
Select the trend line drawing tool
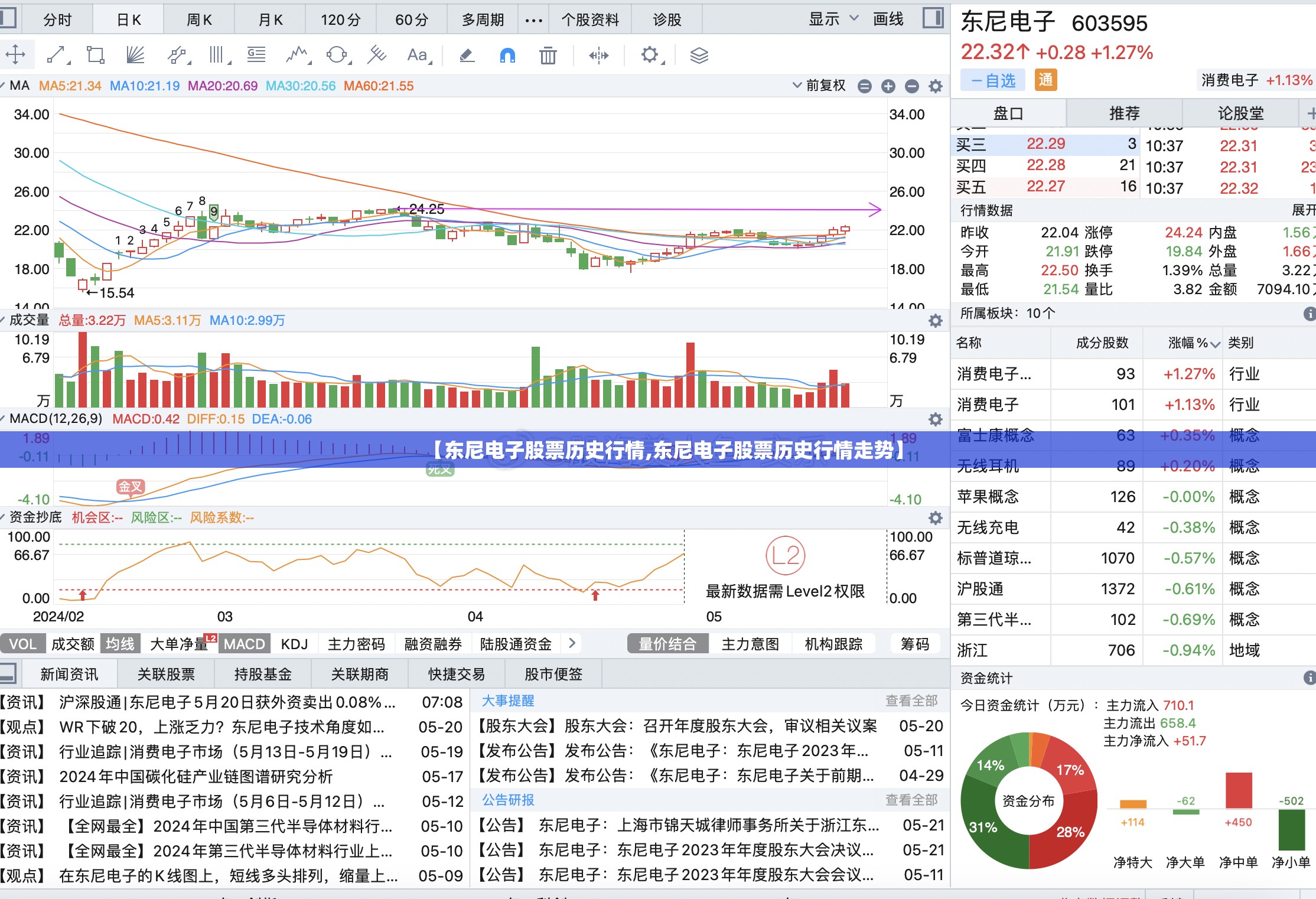pos(57,55)
